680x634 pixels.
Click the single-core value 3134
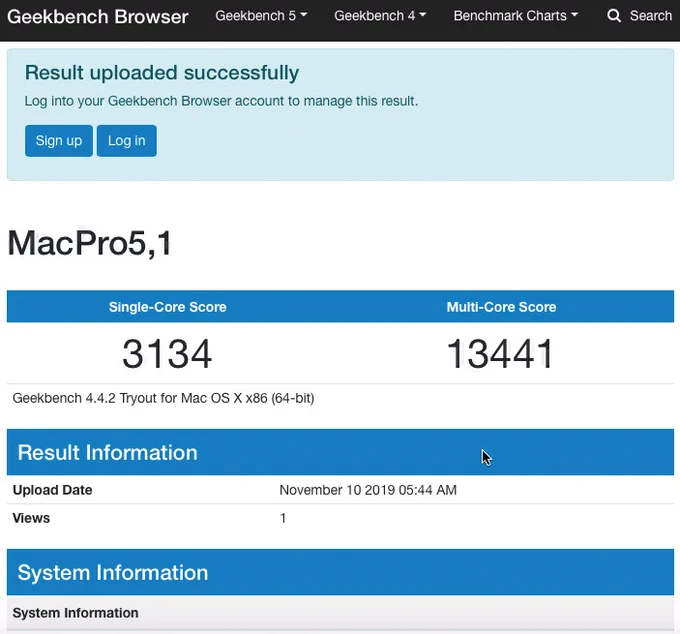tap(167, 353)
